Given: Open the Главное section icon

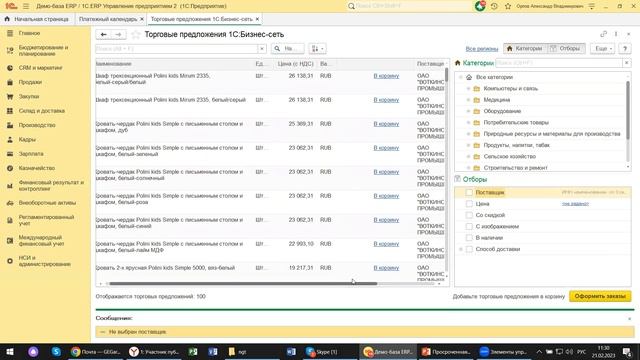Looking at the screenshot, I should click(x=10, y=33).
